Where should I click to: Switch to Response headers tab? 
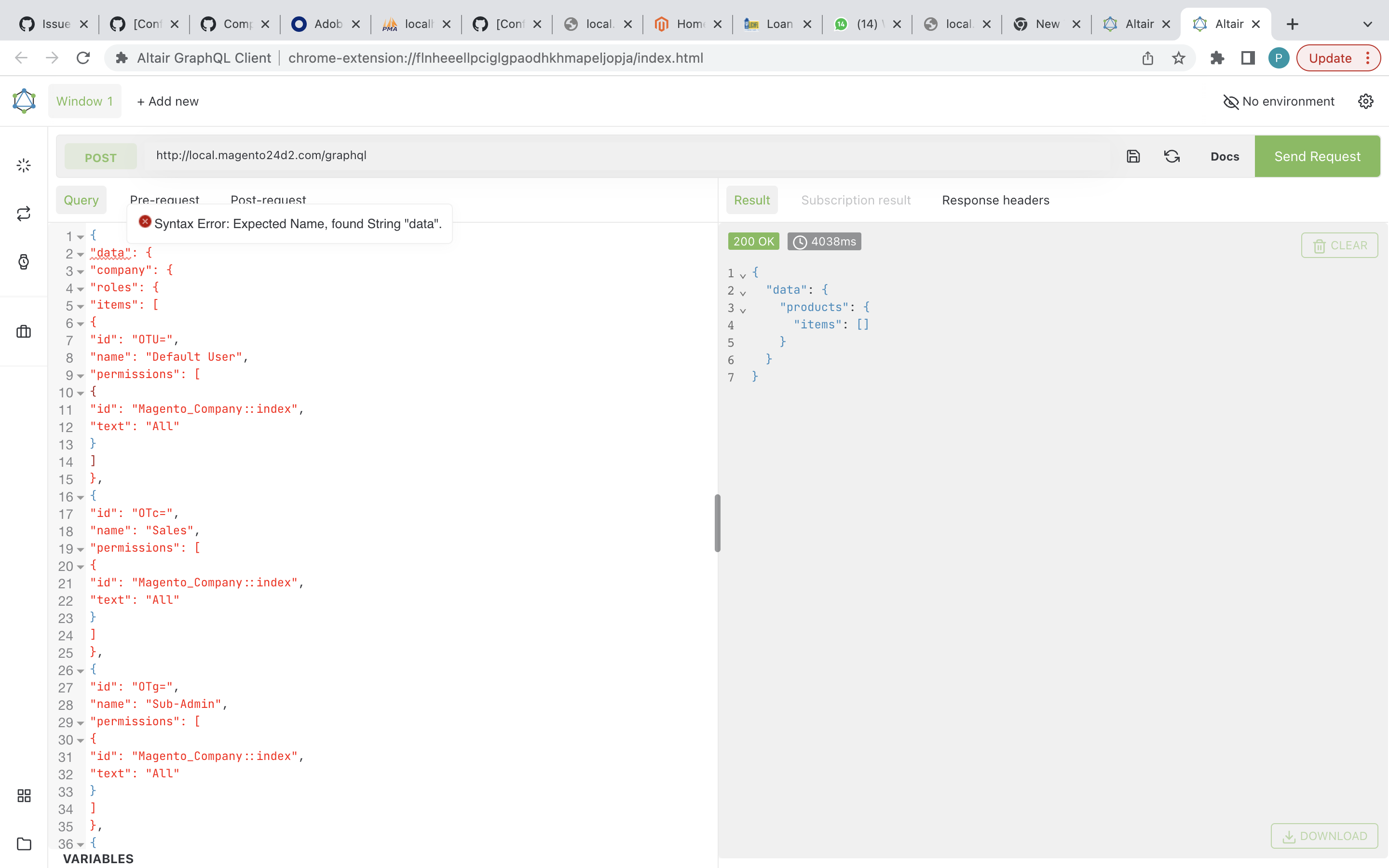(995, 200)
